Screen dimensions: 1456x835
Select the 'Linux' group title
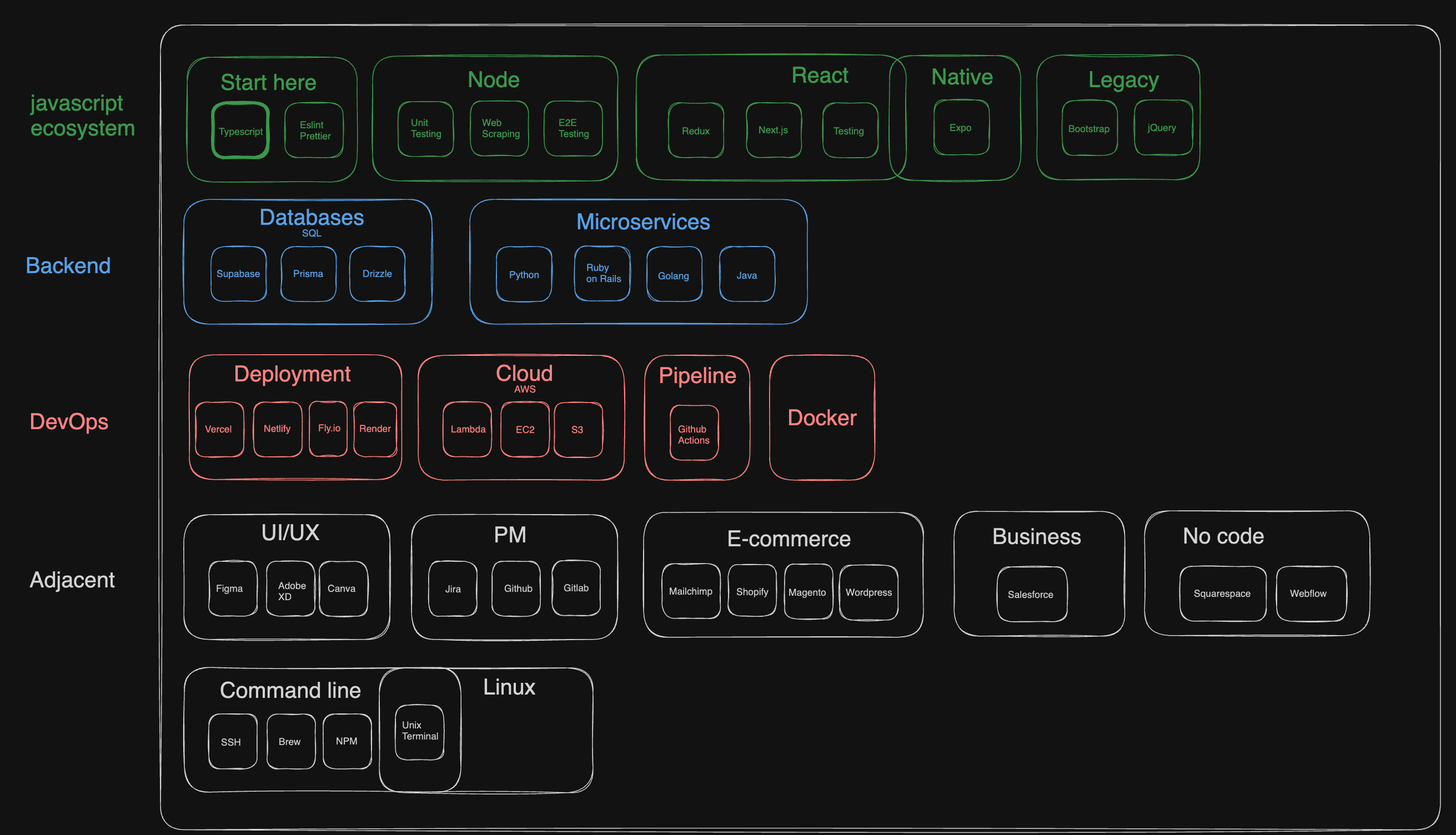click(x=509, y=687)
